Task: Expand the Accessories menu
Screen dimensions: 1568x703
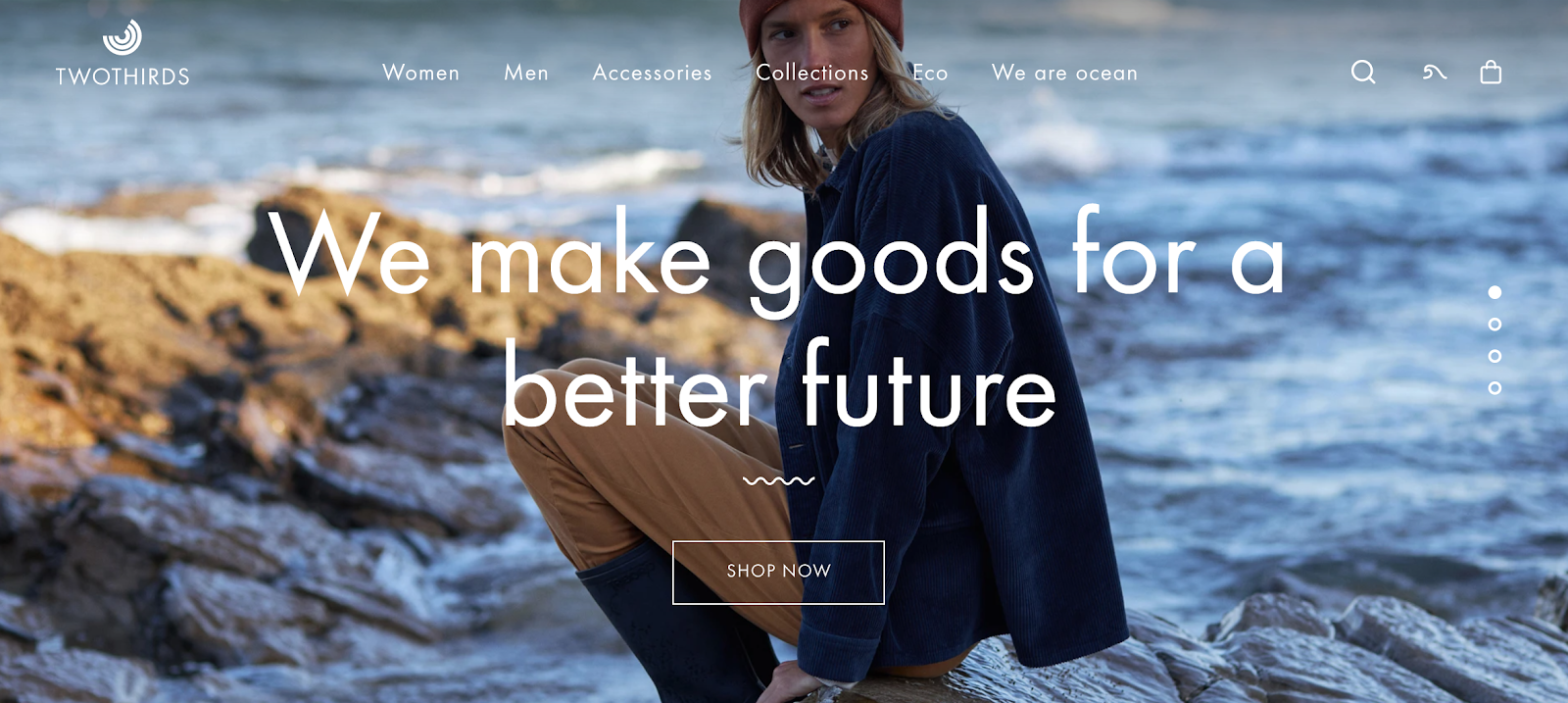Action: point(652,73)
